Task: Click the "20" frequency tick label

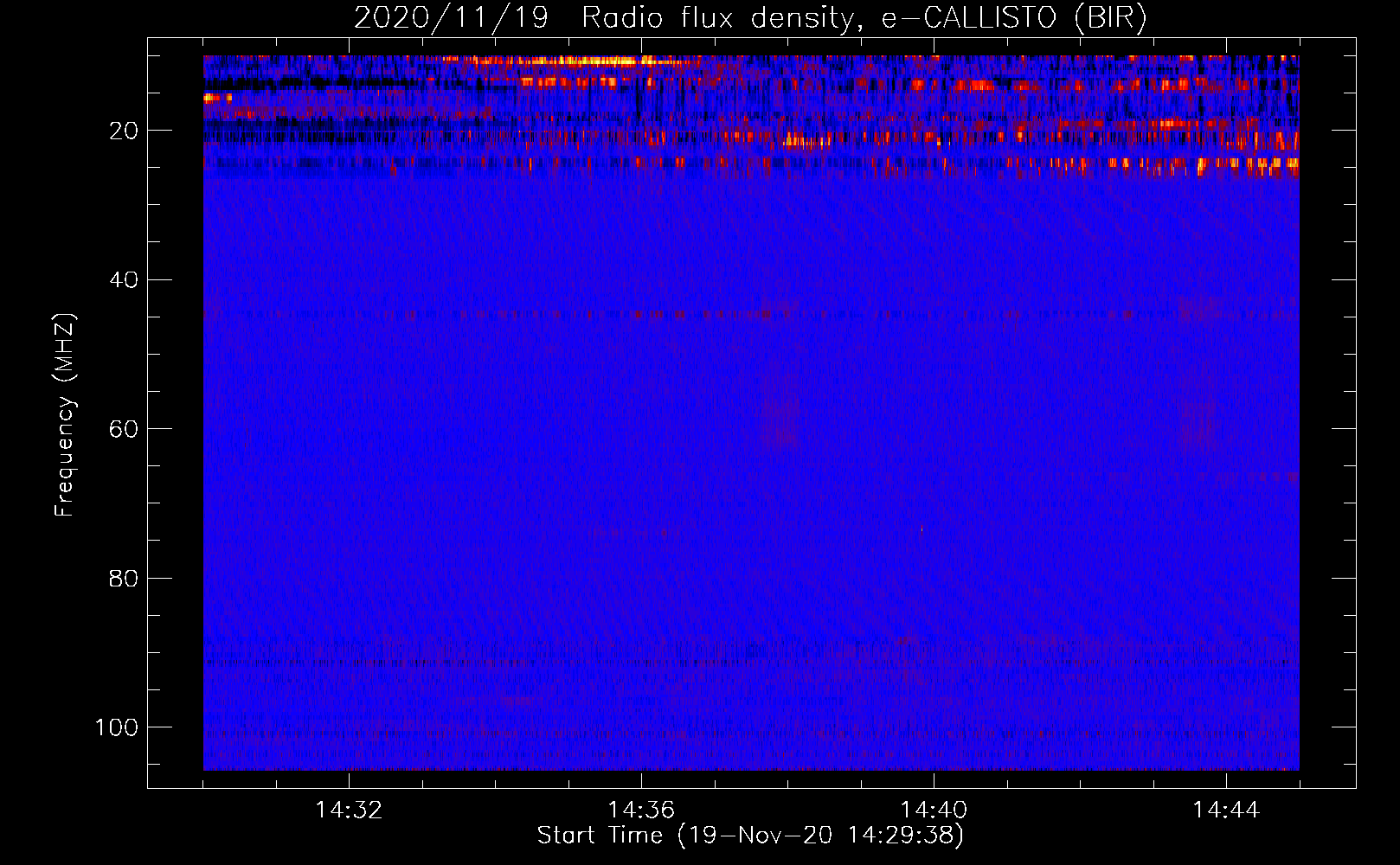Action: click(x=125, y=131)
